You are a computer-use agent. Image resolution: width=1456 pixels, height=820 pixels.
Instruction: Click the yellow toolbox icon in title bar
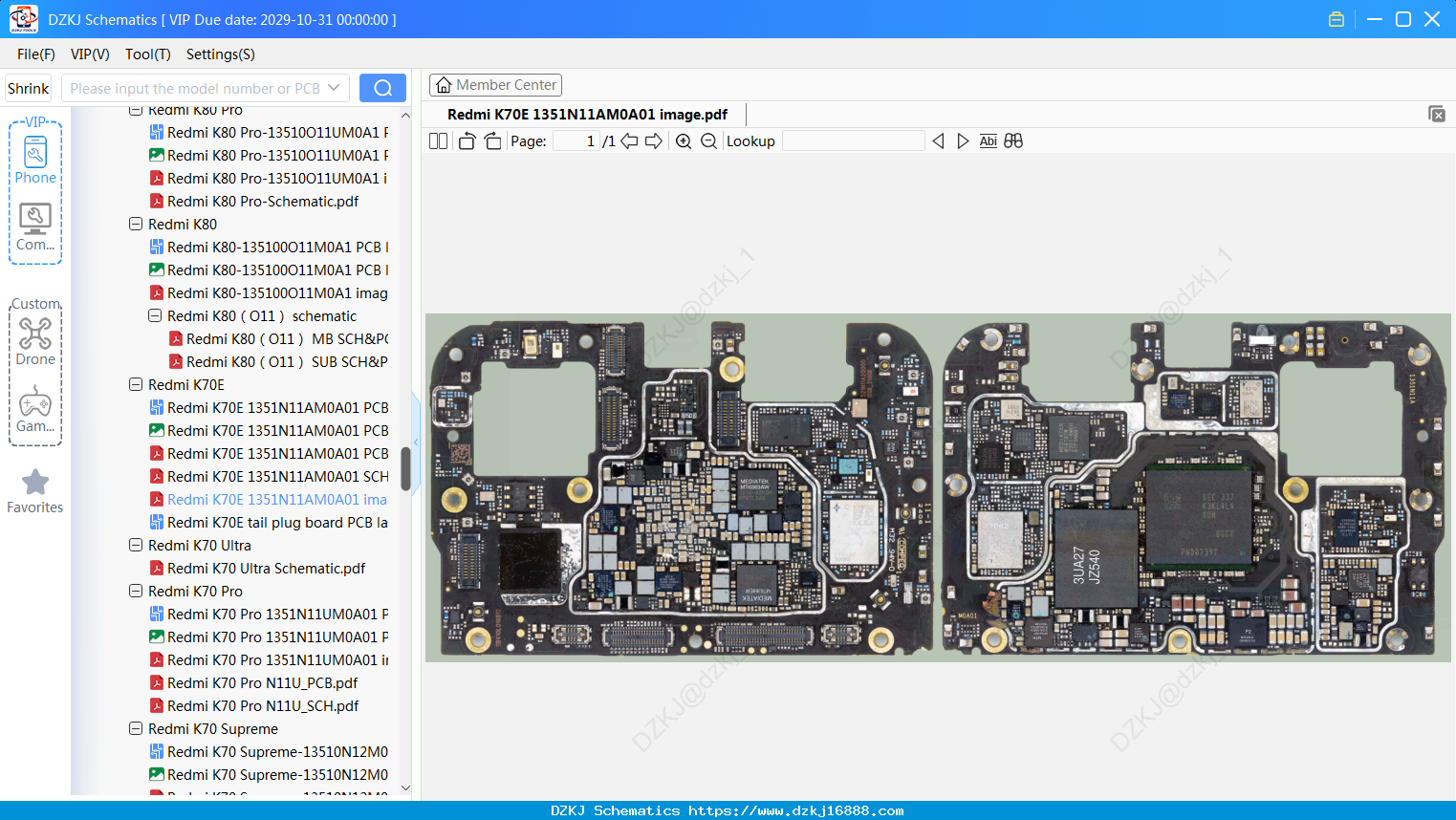[1336, 19]
